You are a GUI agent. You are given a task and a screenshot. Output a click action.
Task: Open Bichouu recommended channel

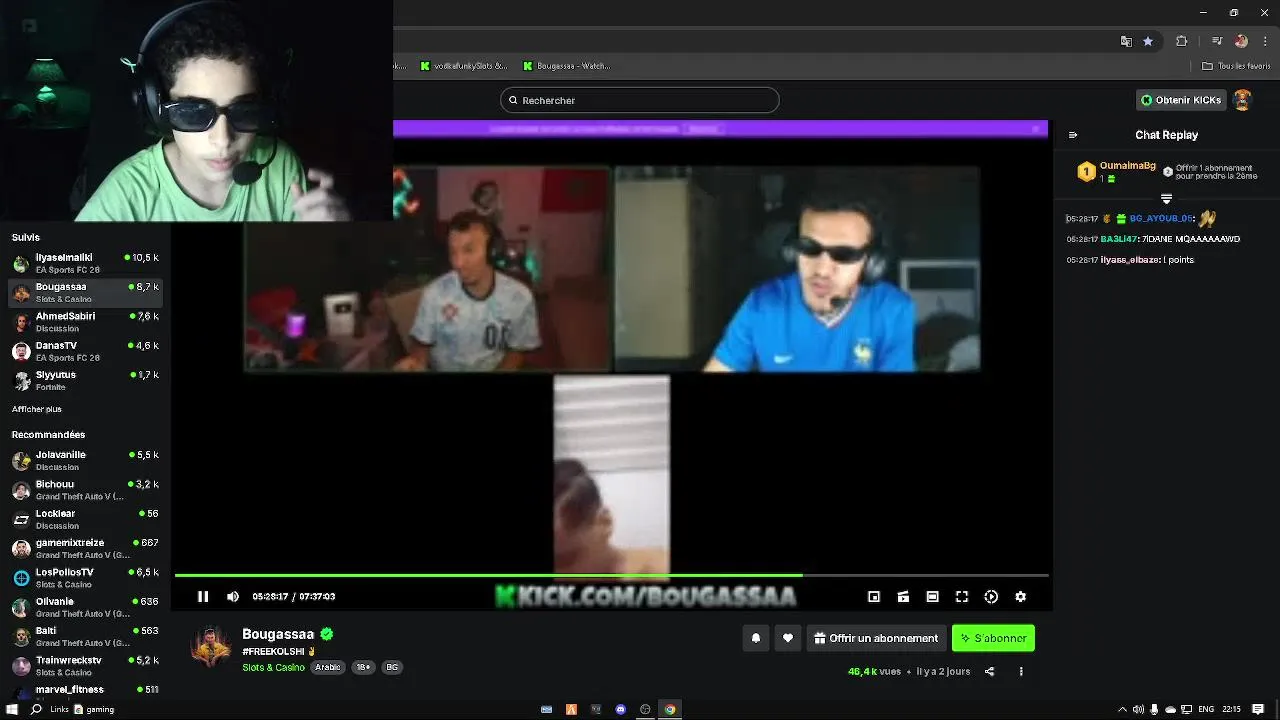pyautogui.click(x=85, y=490)
